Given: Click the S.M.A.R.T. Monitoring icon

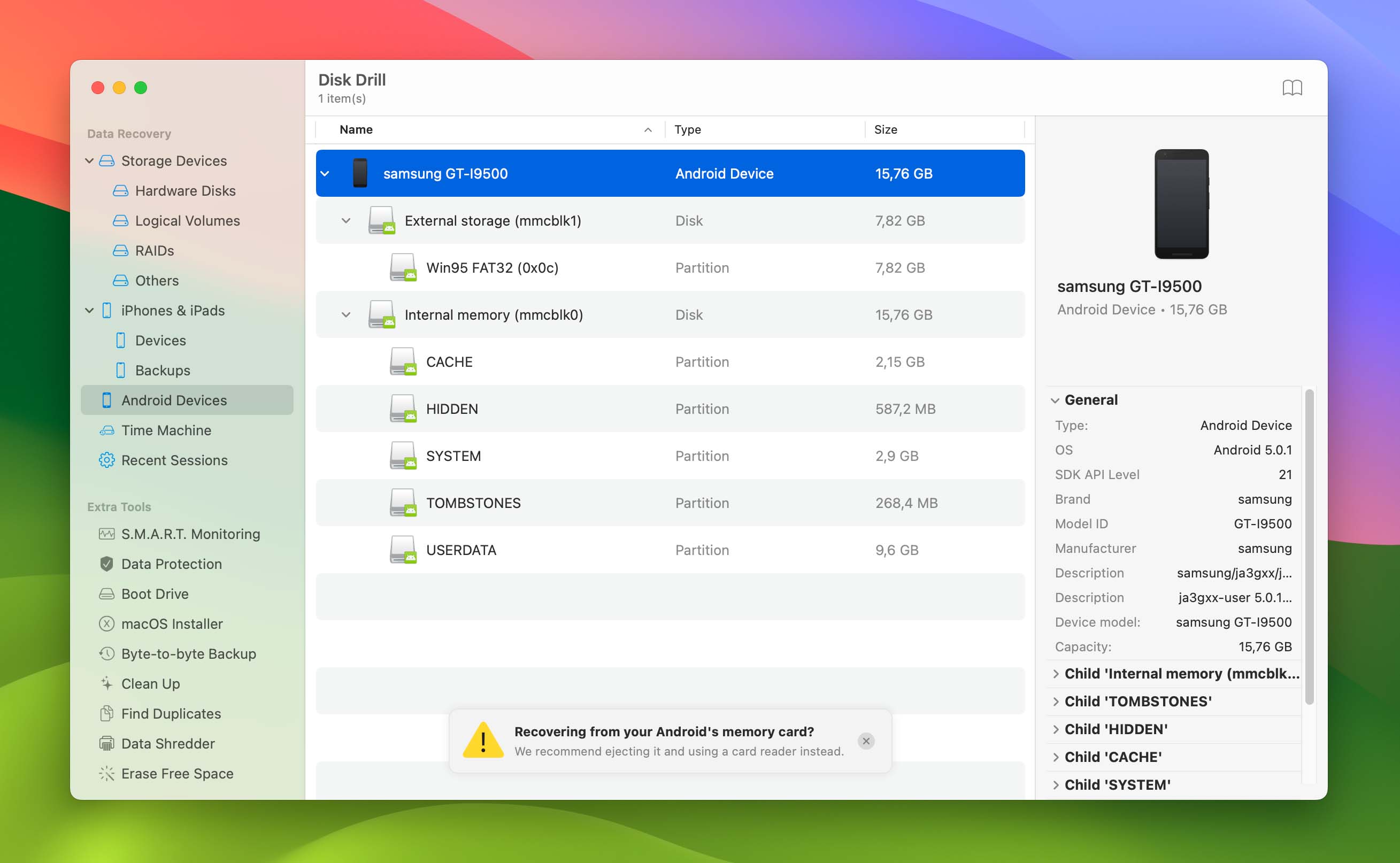Looking at the screenshot, I should point(107,534).
